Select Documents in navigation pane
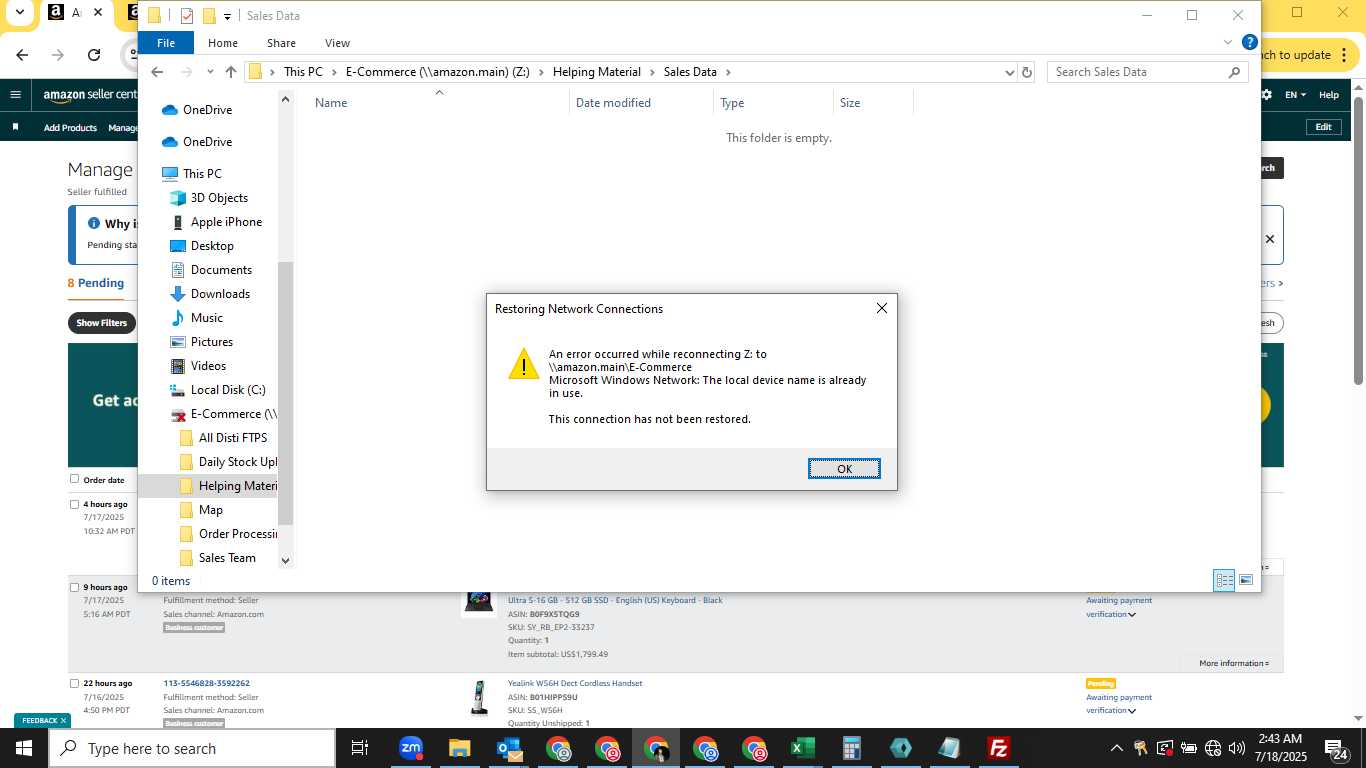 221,270
